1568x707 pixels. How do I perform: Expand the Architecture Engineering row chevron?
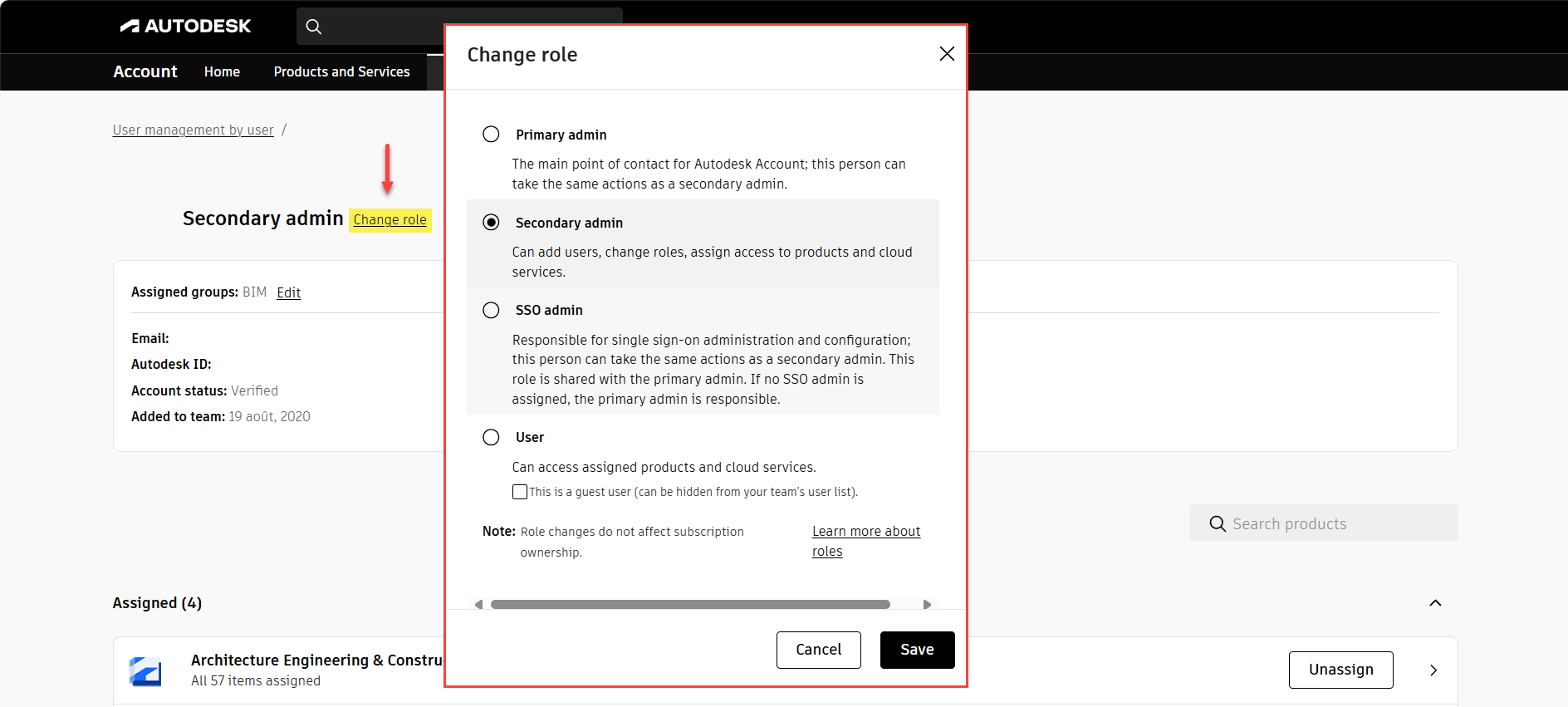1433,670
